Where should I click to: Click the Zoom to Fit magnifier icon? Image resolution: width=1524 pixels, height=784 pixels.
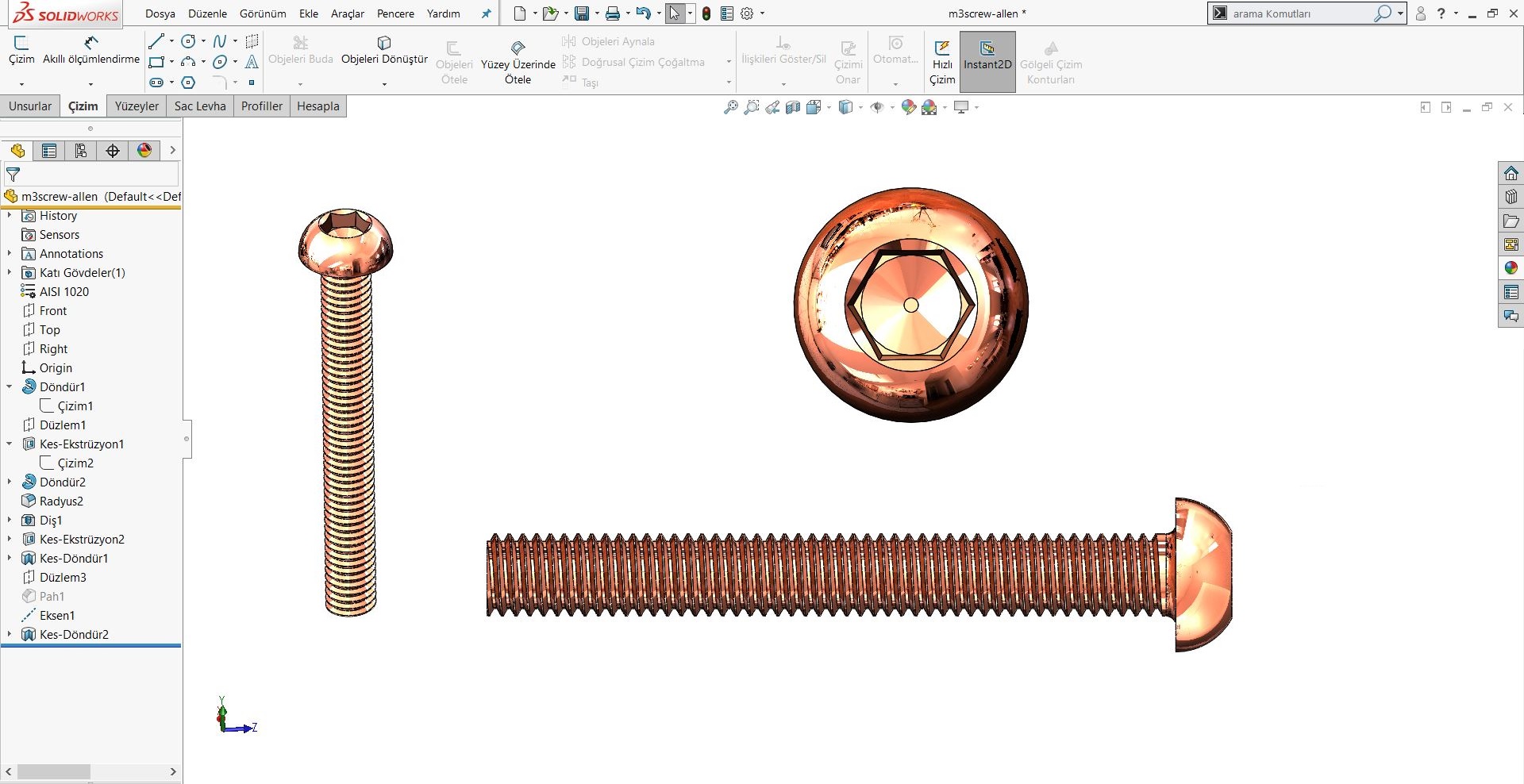click(x=730, y=107)
